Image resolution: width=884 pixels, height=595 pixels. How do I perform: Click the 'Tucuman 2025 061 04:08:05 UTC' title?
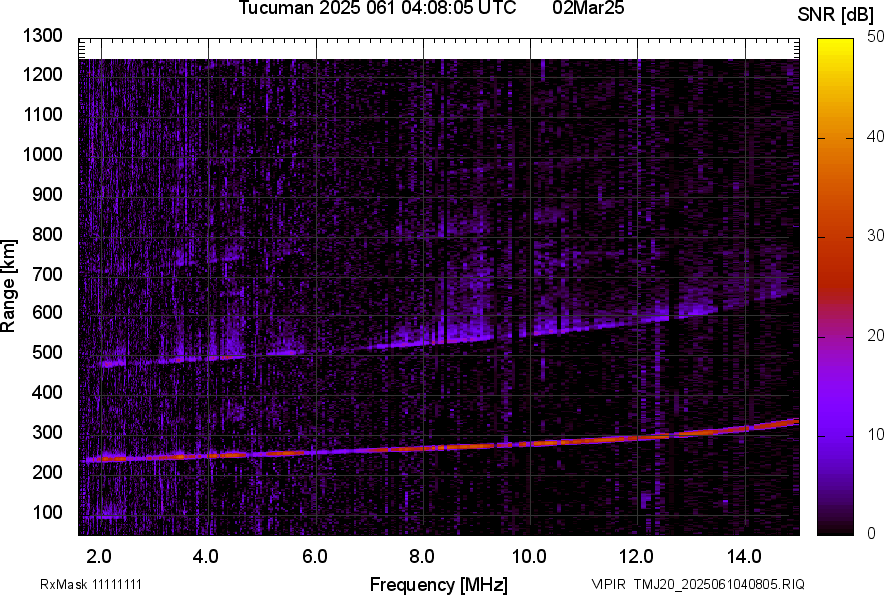[x=377, y=9]
